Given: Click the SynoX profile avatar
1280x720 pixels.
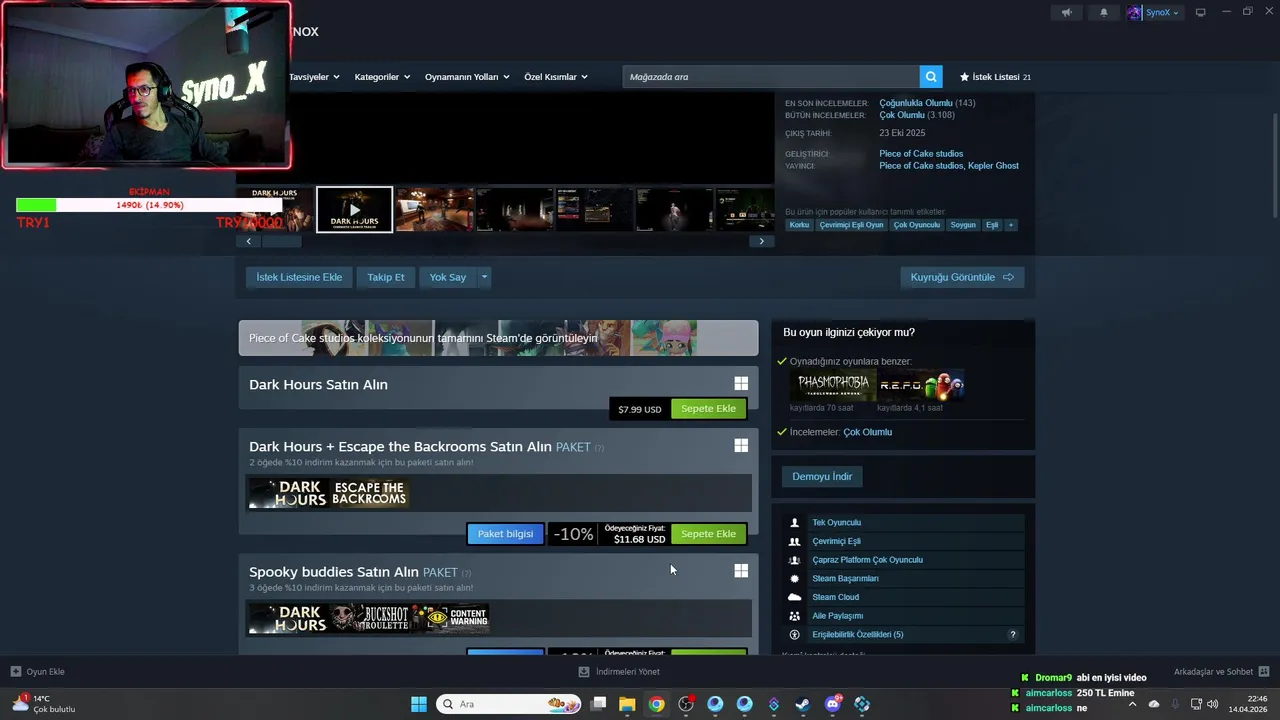Looking at the screenshot, I should click(1134, 12).
